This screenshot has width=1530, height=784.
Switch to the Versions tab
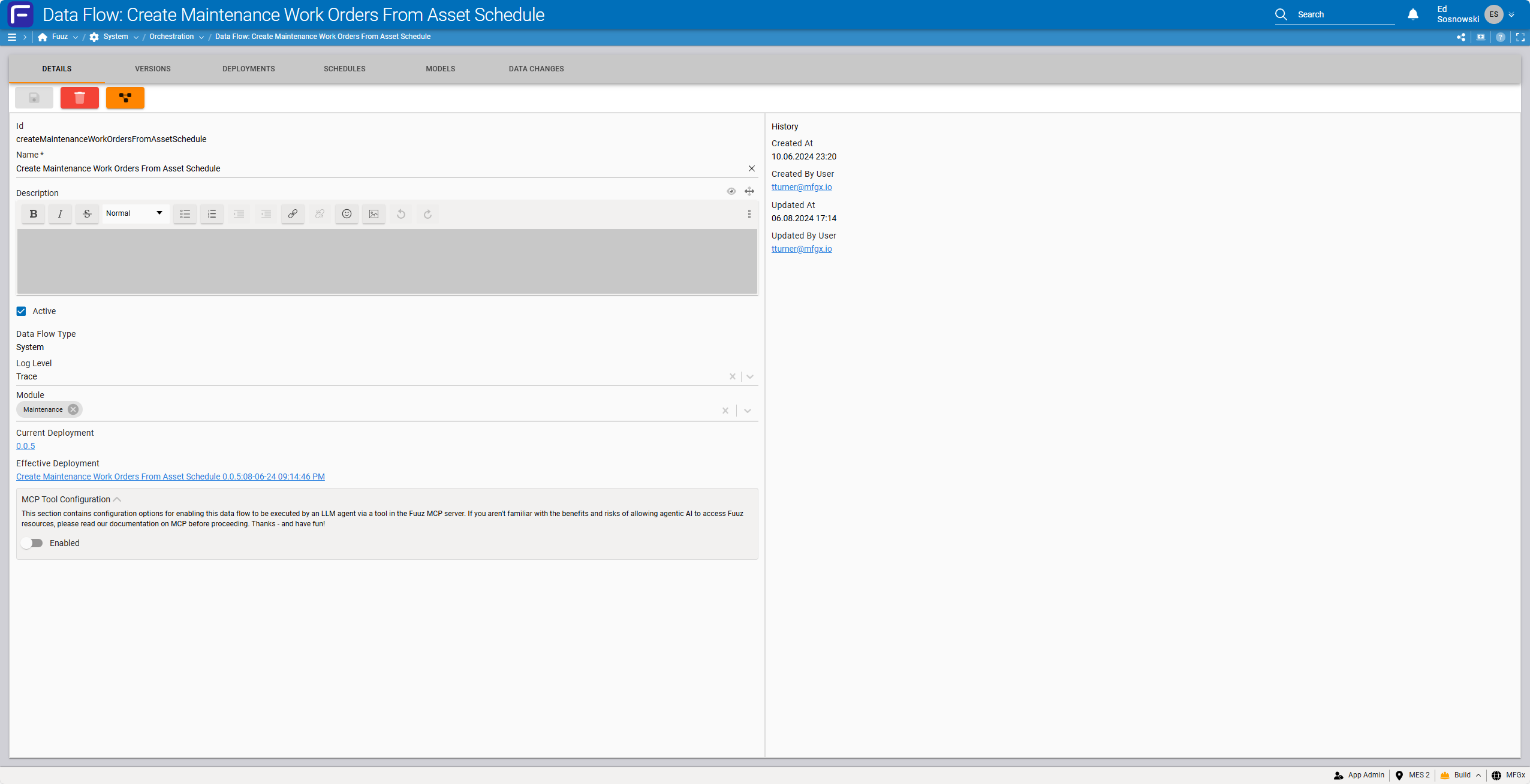click(153, 69)
